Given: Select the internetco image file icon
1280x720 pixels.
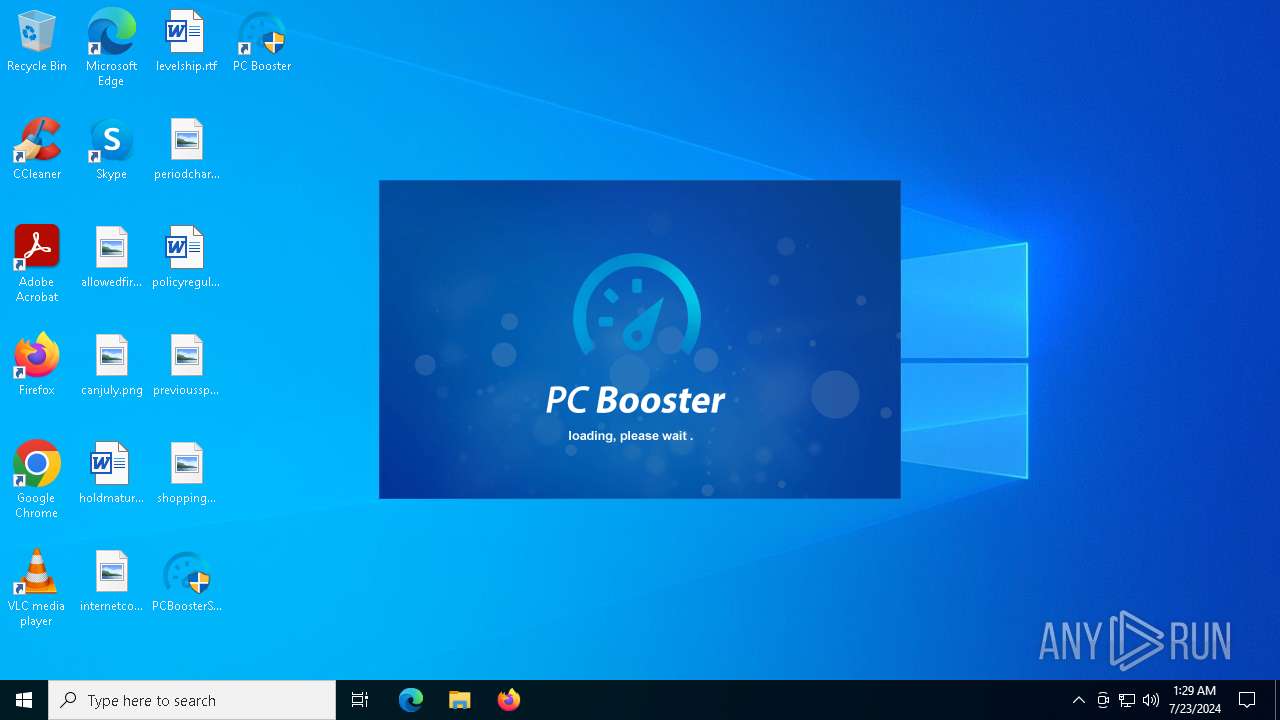Looking at the screenshot, I should pyautogui.click(x=111, y=582).
